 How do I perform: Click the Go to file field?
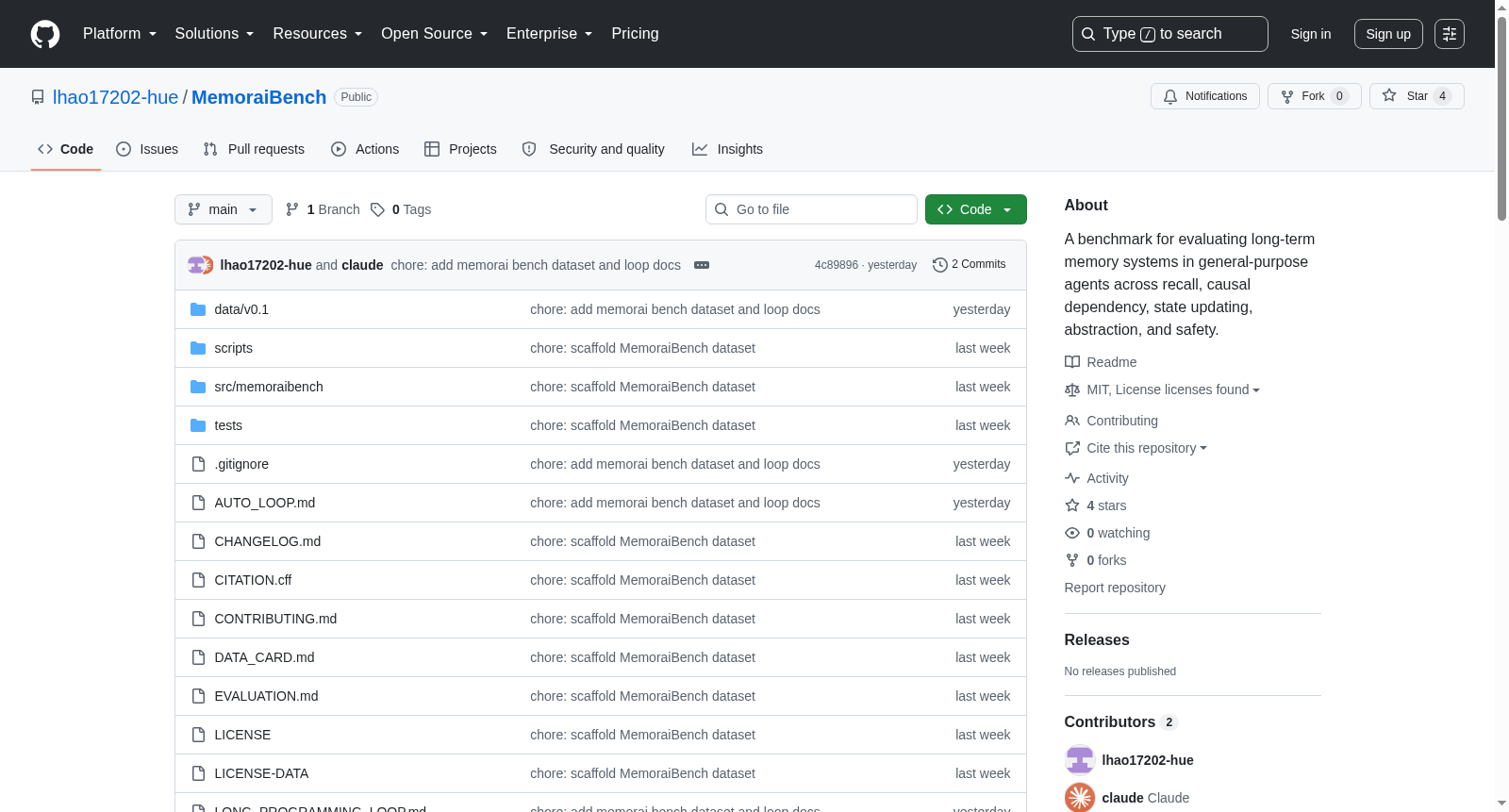coord(811,209)
